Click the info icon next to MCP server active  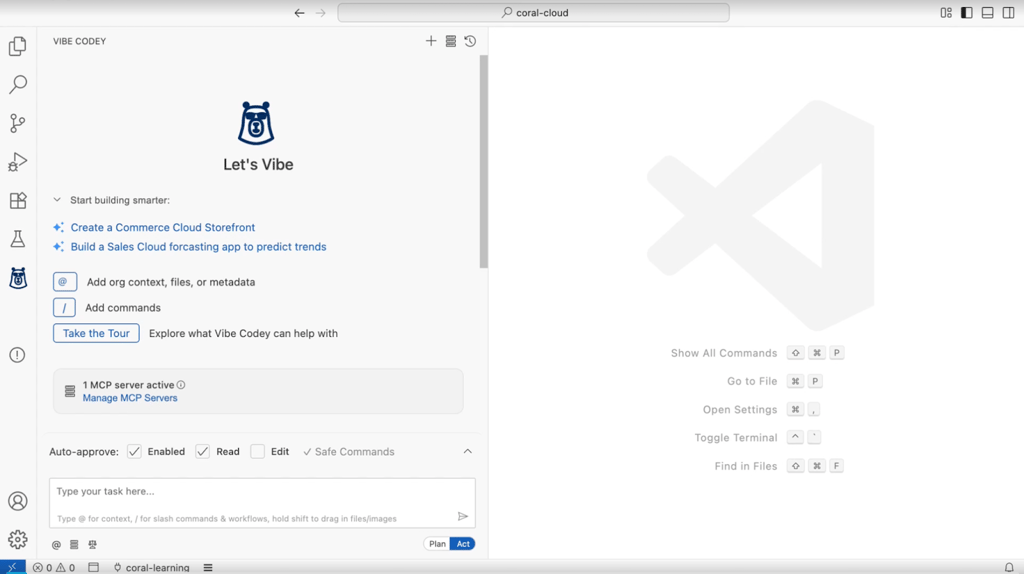(x=181, y=385)
